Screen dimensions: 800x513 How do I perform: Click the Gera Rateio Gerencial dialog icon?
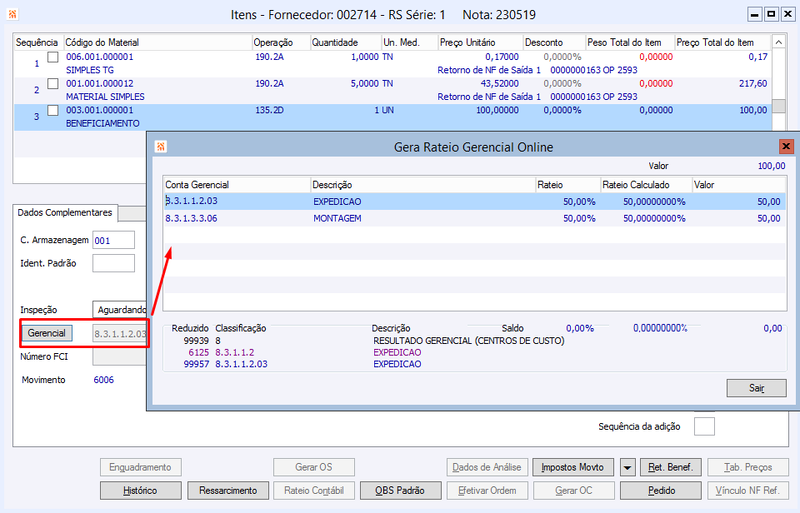point(161,147)
